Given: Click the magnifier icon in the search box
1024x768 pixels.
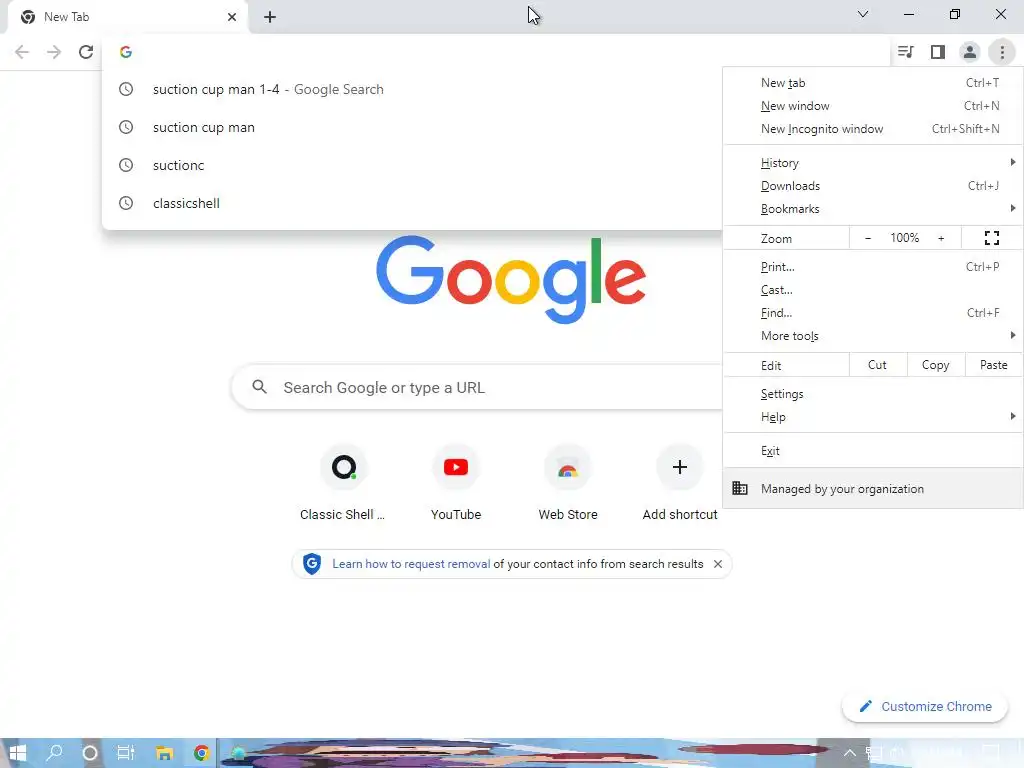Looking at the screenshot, I should (x=259, y=387).
